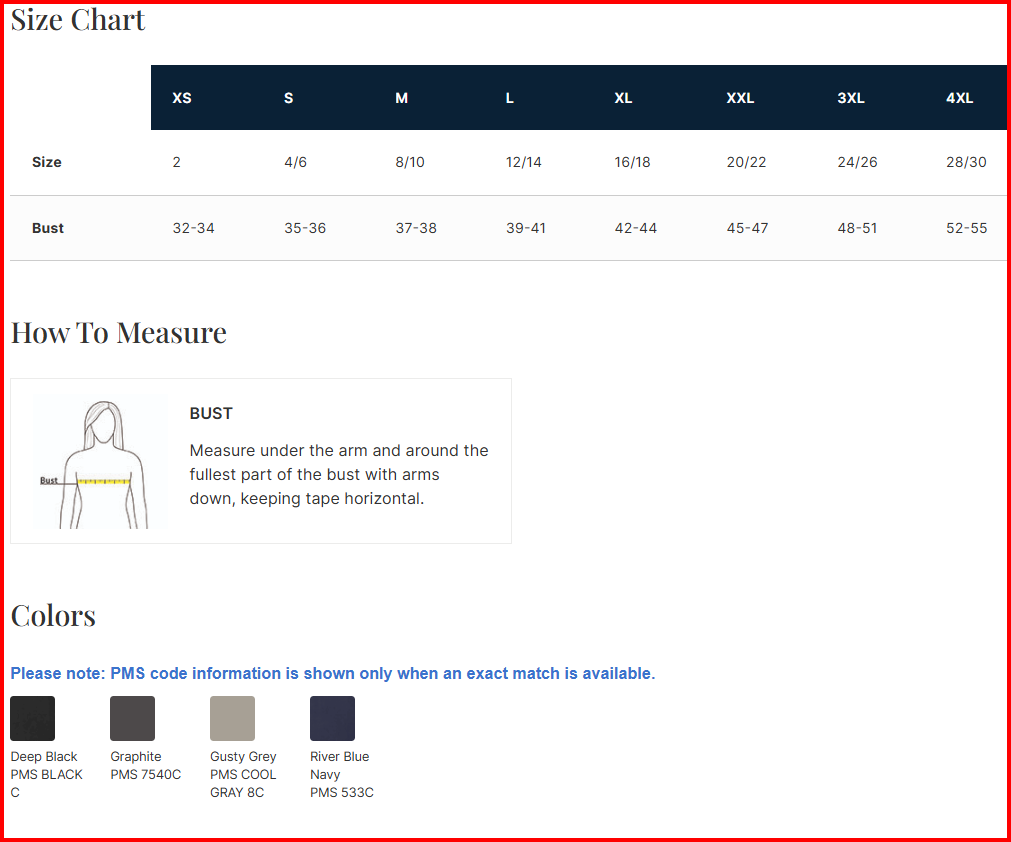Click the XL column header
The height and width of the screenshot is (842, 1011).
coord(623,98)
